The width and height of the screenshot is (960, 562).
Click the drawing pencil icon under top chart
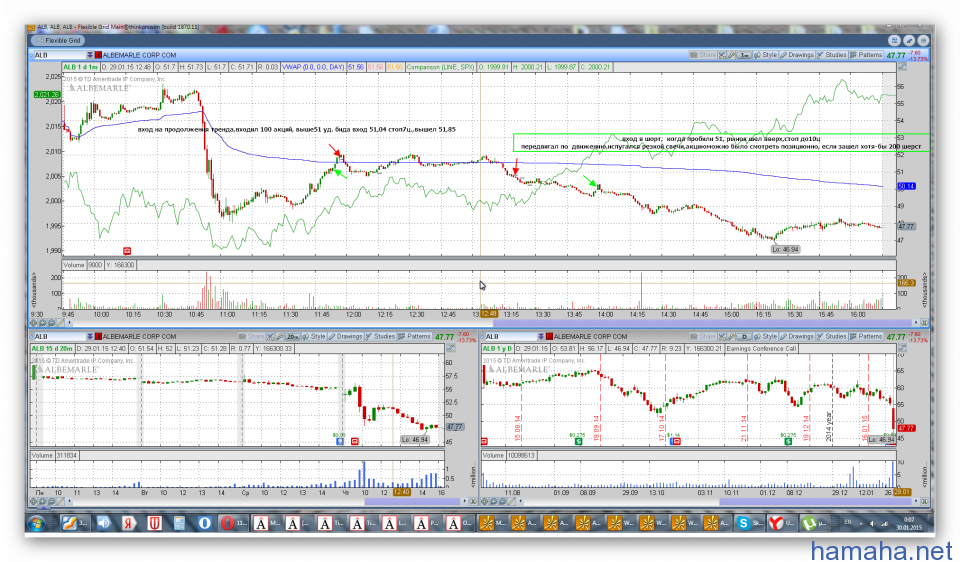[x=60, y=323]
